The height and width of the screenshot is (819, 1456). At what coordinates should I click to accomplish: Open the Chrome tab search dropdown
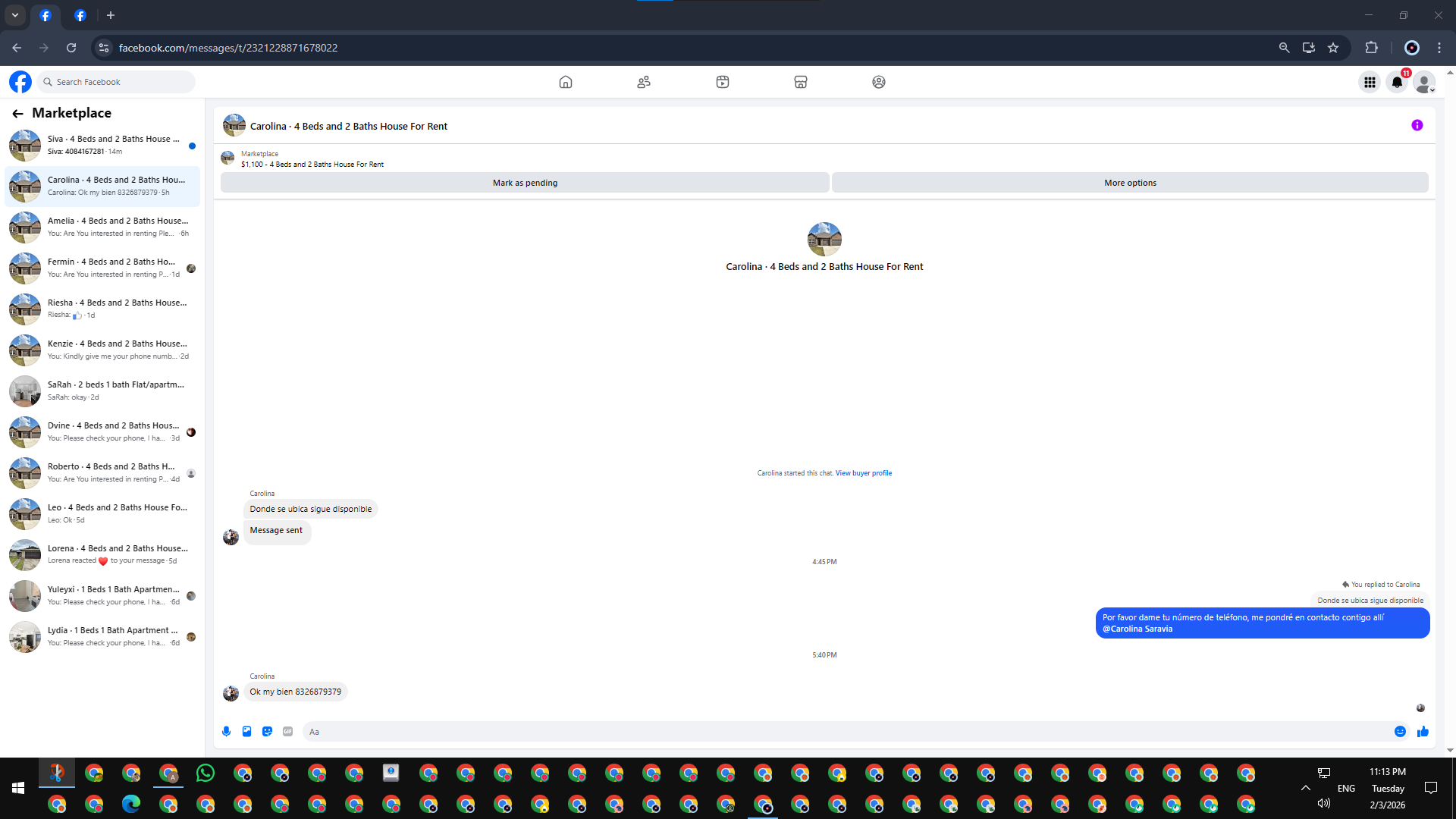coord(15,15)
